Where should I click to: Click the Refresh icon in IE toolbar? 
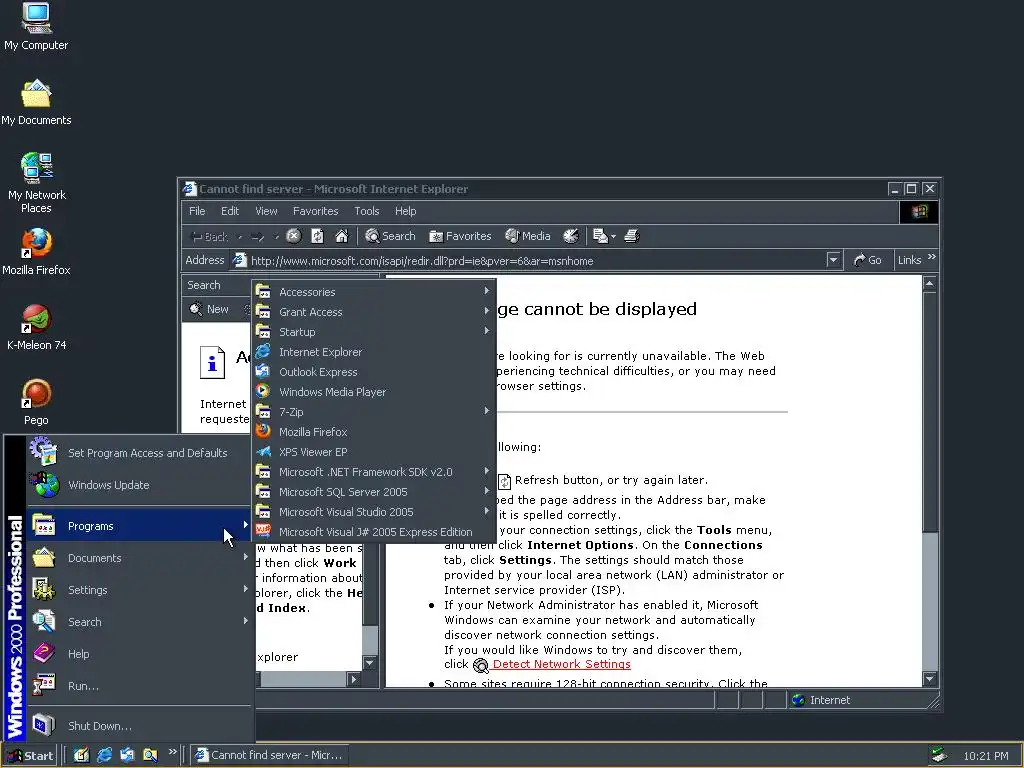[x=317, y=236]
